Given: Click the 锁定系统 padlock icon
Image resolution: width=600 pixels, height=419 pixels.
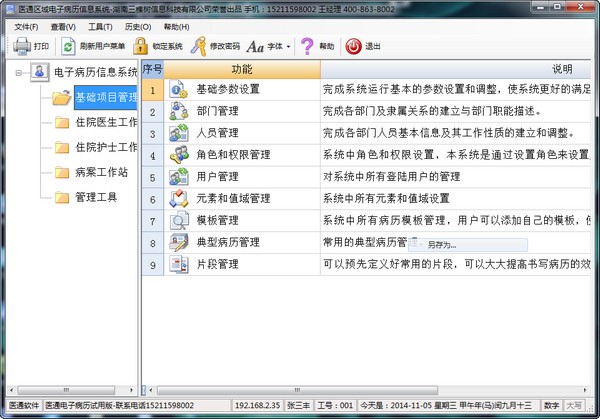Looking at the screenshot, I should point(141,46).
